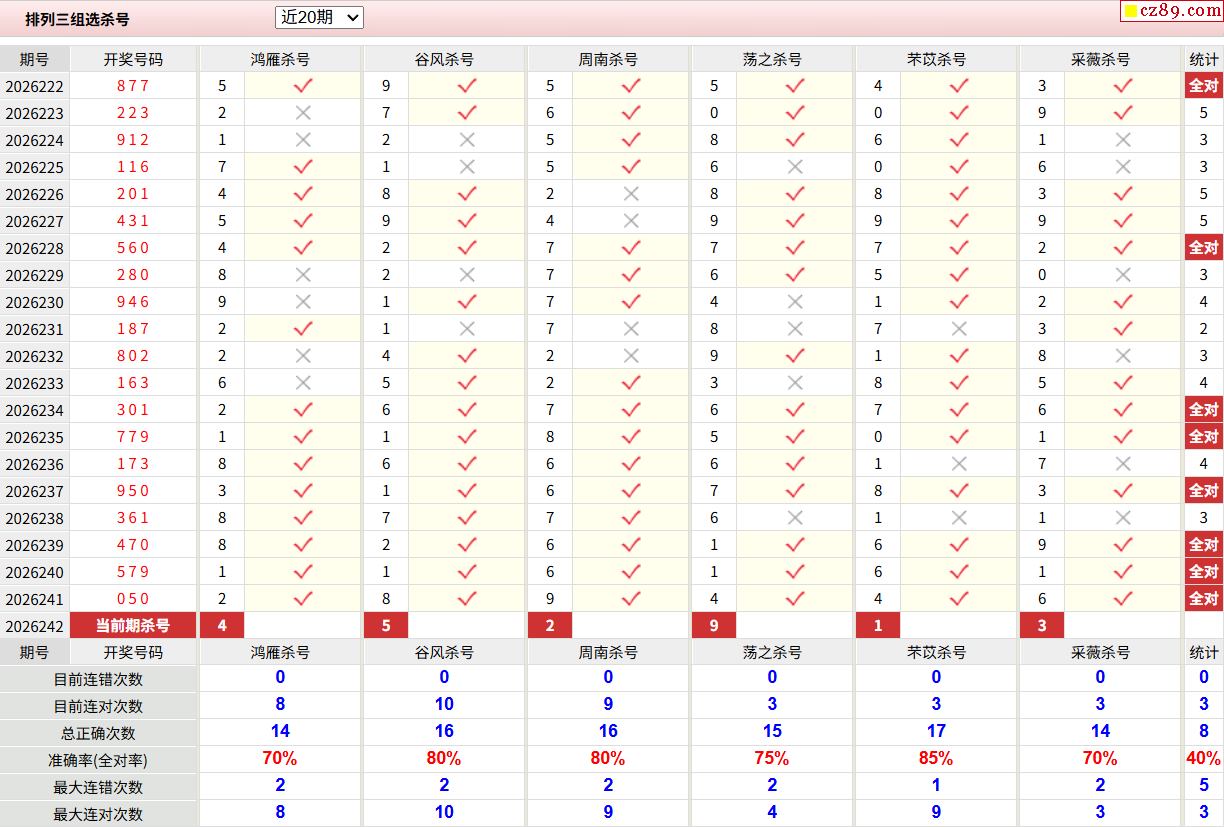Click the gray cross for 谷风杀号 in period 2026224
The width and height of the screenshot is (1224, 827).
click(467, 140)
